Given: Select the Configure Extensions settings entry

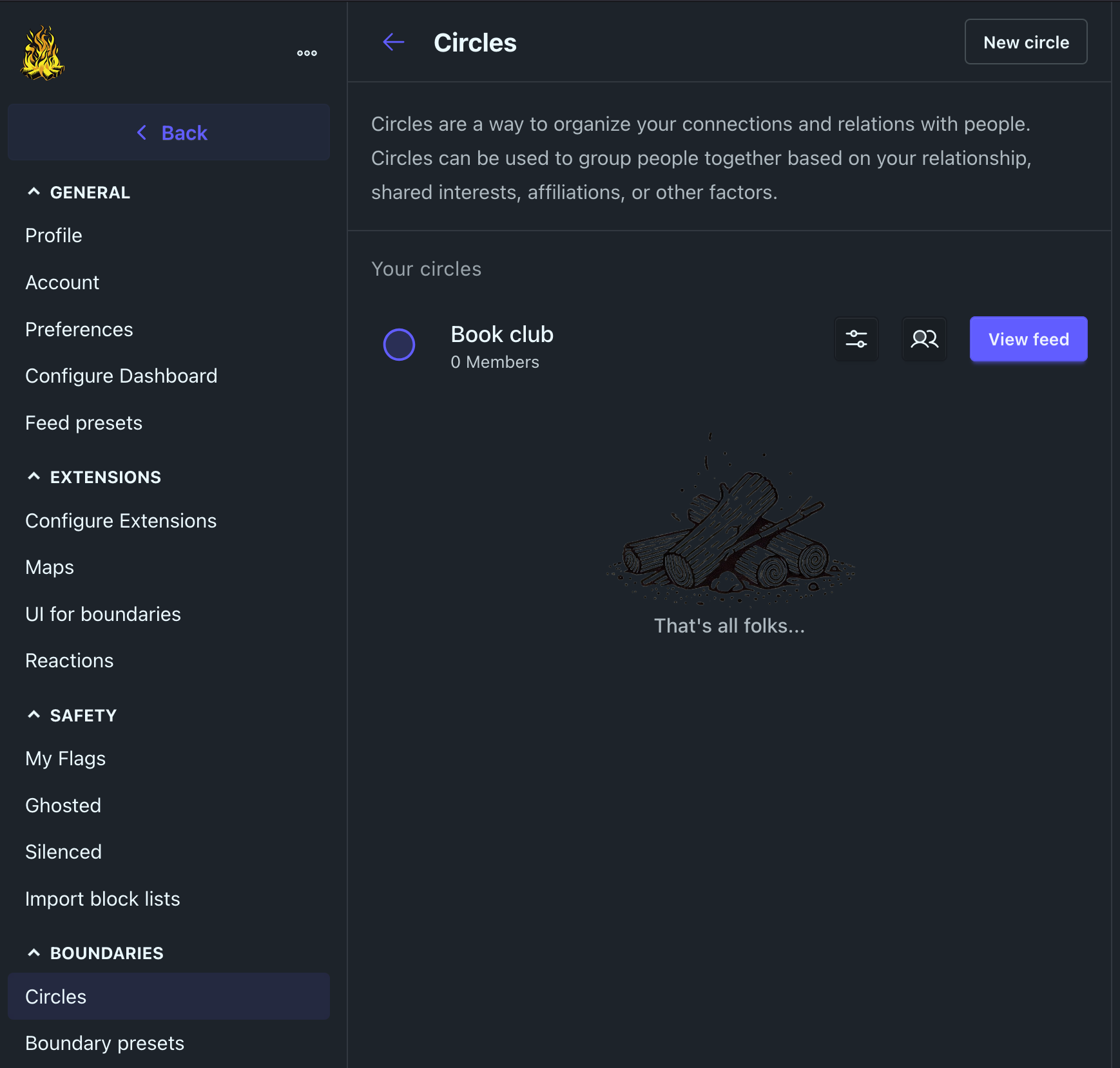Looking at the screenshot, I should [121, 520].
